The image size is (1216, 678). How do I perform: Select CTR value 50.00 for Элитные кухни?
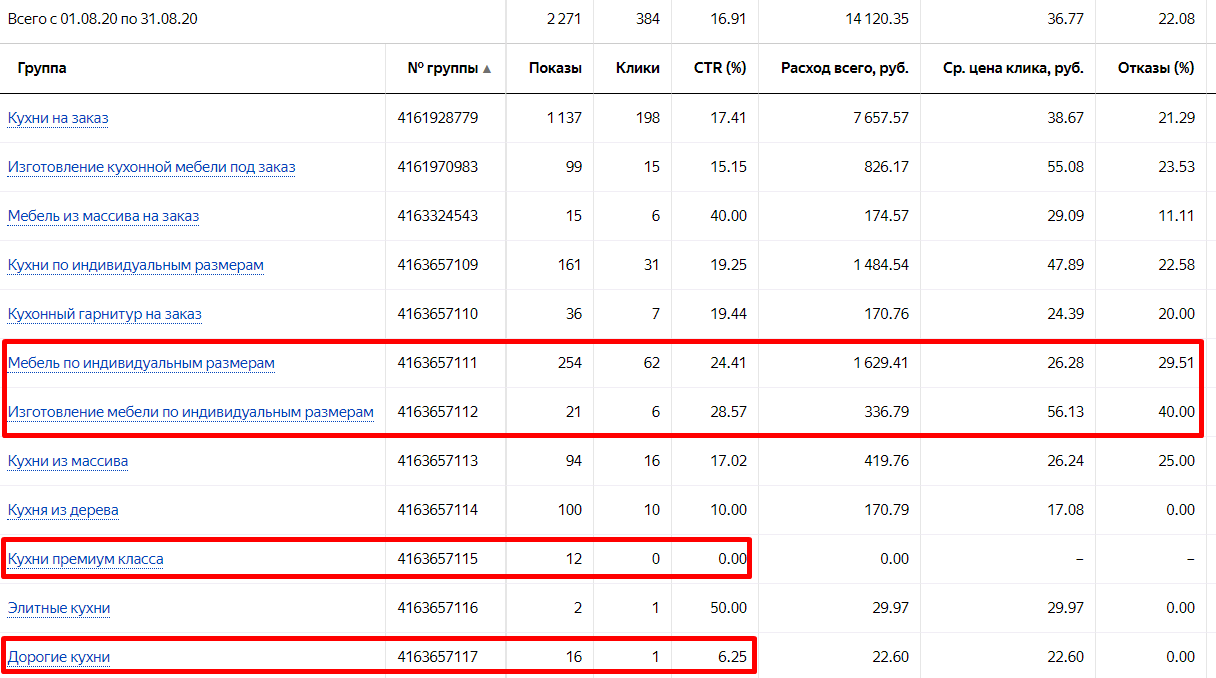click(728, 608)
